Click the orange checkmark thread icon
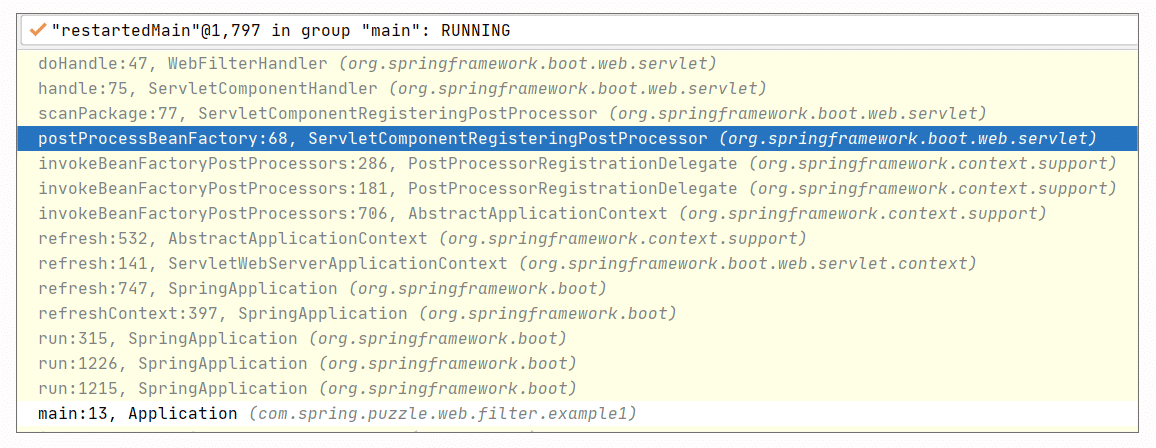Viewport: 1156px width, 448px height. (x=38, y=31)
